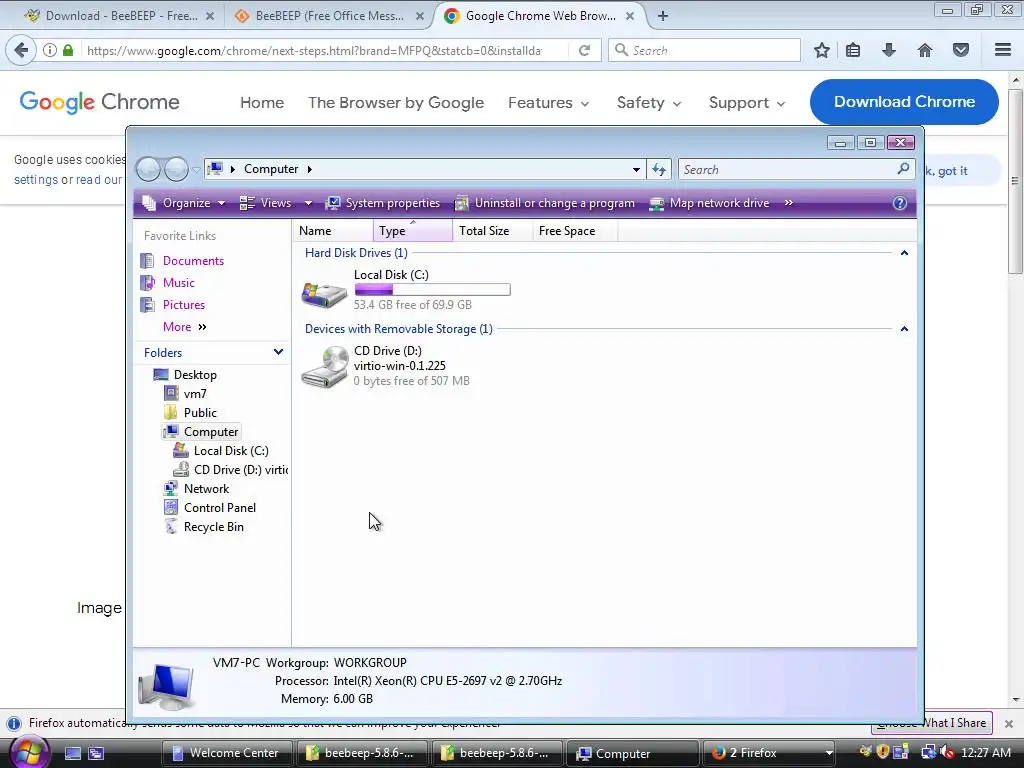Select Local Disk (C:) in Folders tree

coord(221,451)
